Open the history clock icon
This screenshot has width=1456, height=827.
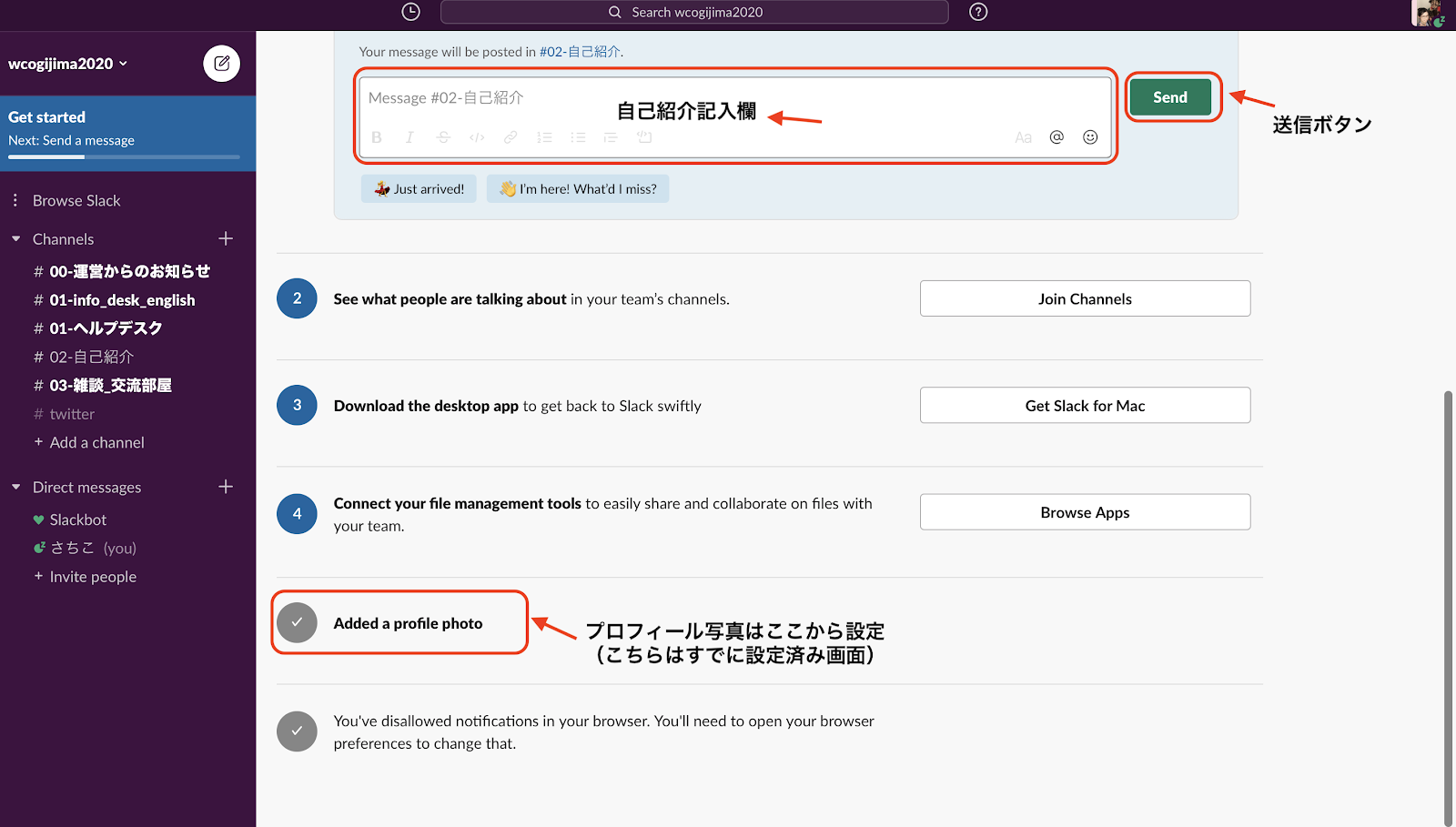(411, 12)
